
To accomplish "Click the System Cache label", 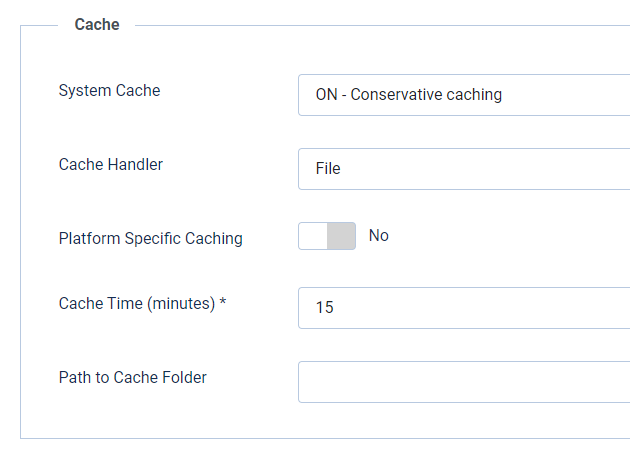I will point(109,91).
